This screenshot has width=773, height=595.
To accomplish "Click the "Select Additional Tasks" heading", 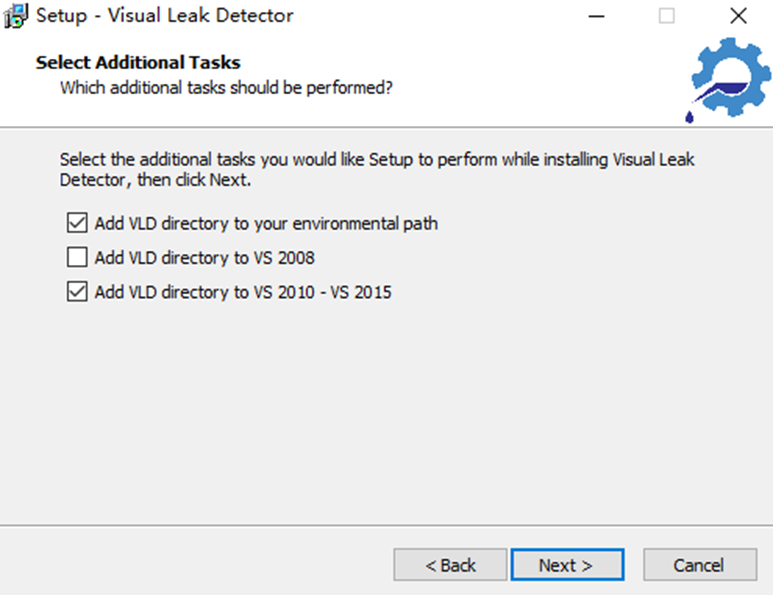I will [138, 63].
